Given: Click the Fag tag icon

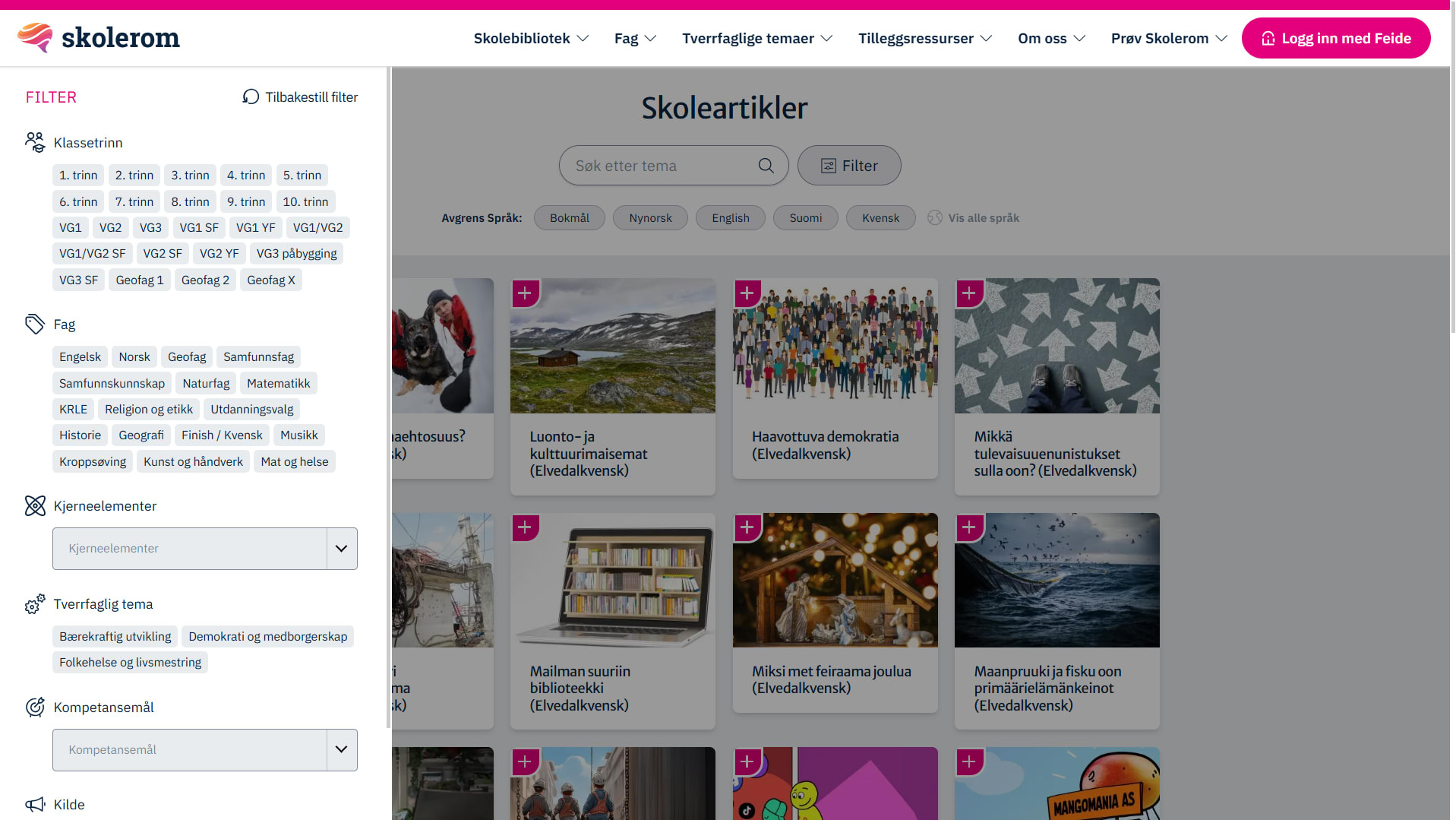Looking at the screenshot, I should click(x=35, y=324).
